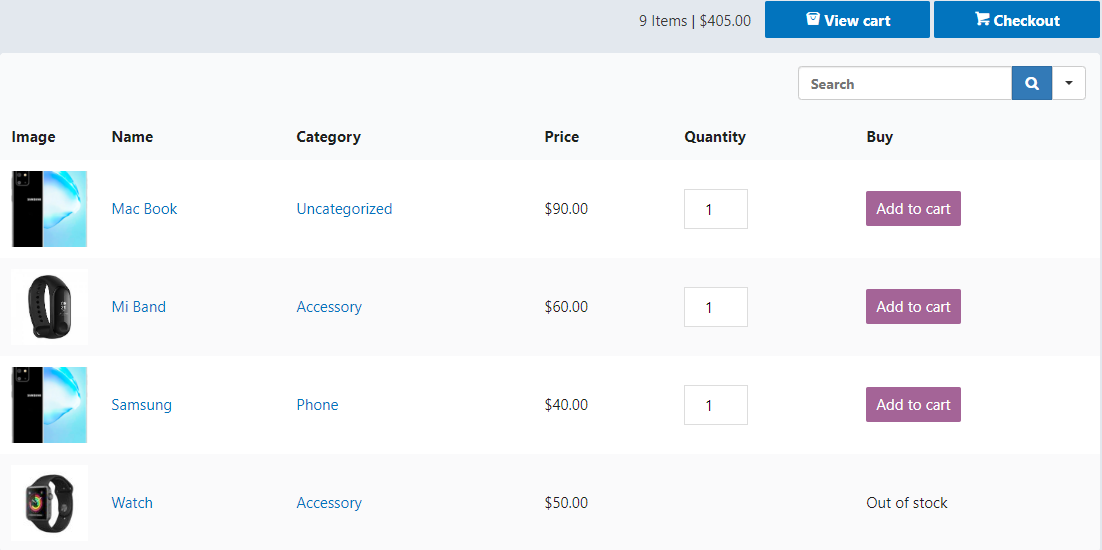Click the Uncategorized category link
The image size is (1102, 550).
(x=344, y=209)
